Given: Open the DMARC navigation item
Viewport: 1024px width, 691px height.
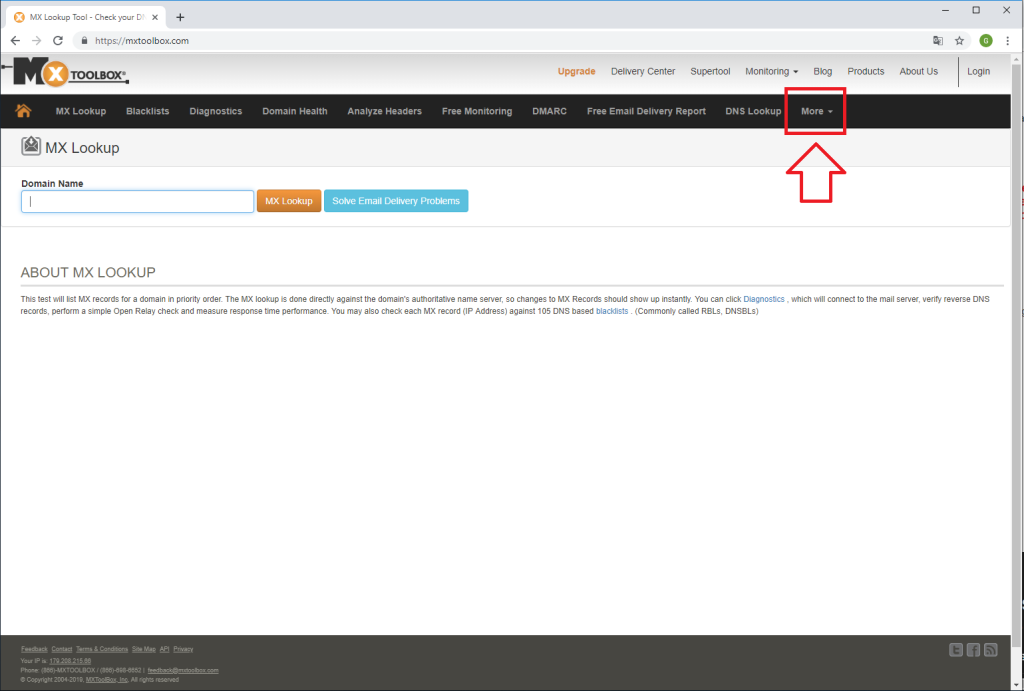Looking at the screenshot, I should [549, 111].
